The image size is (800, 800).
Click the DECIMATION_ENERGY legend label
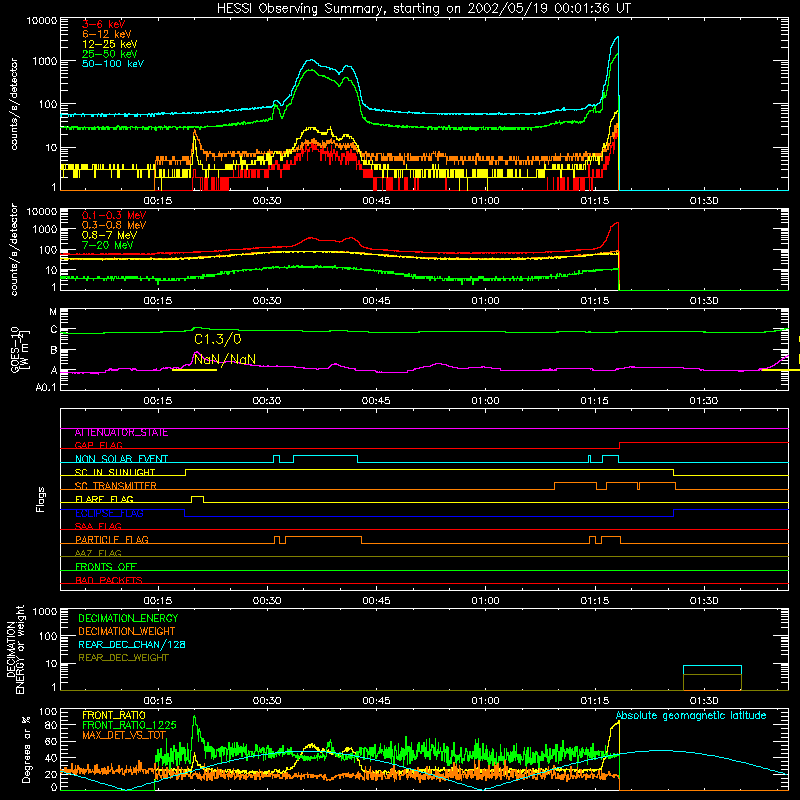pos(128,618)
